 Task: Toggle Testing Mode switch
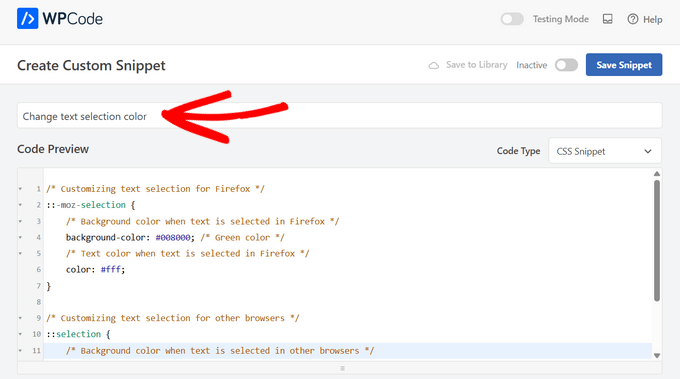[x=512, y=19]
